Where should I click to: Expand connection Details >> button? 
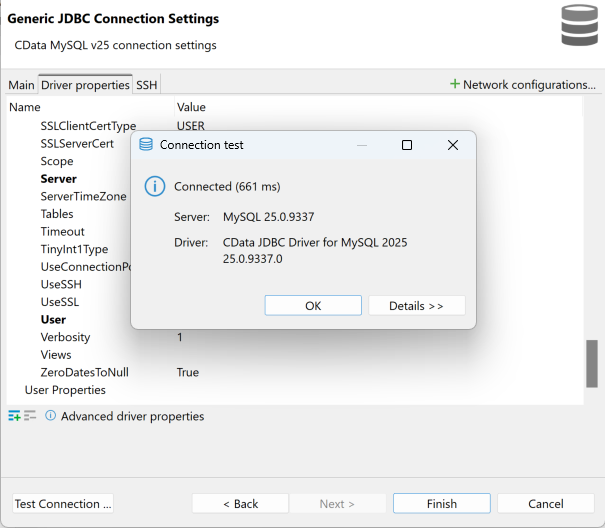click(x=416, y=305)
